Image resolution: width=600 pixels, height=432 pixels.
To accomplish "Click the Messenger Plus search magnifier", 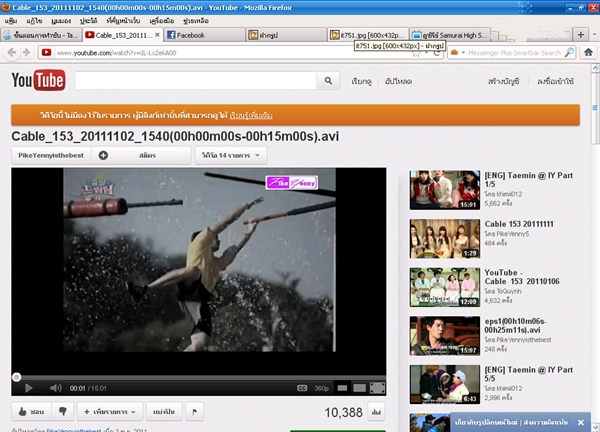I will coord(569,52).
